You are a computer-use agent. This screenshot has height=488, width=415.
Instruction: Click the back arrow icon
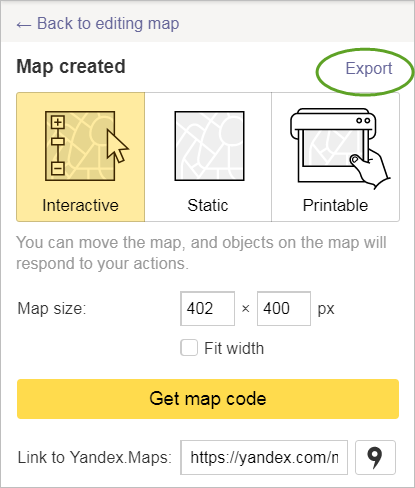pyautogui.click(x=24, y=25)
